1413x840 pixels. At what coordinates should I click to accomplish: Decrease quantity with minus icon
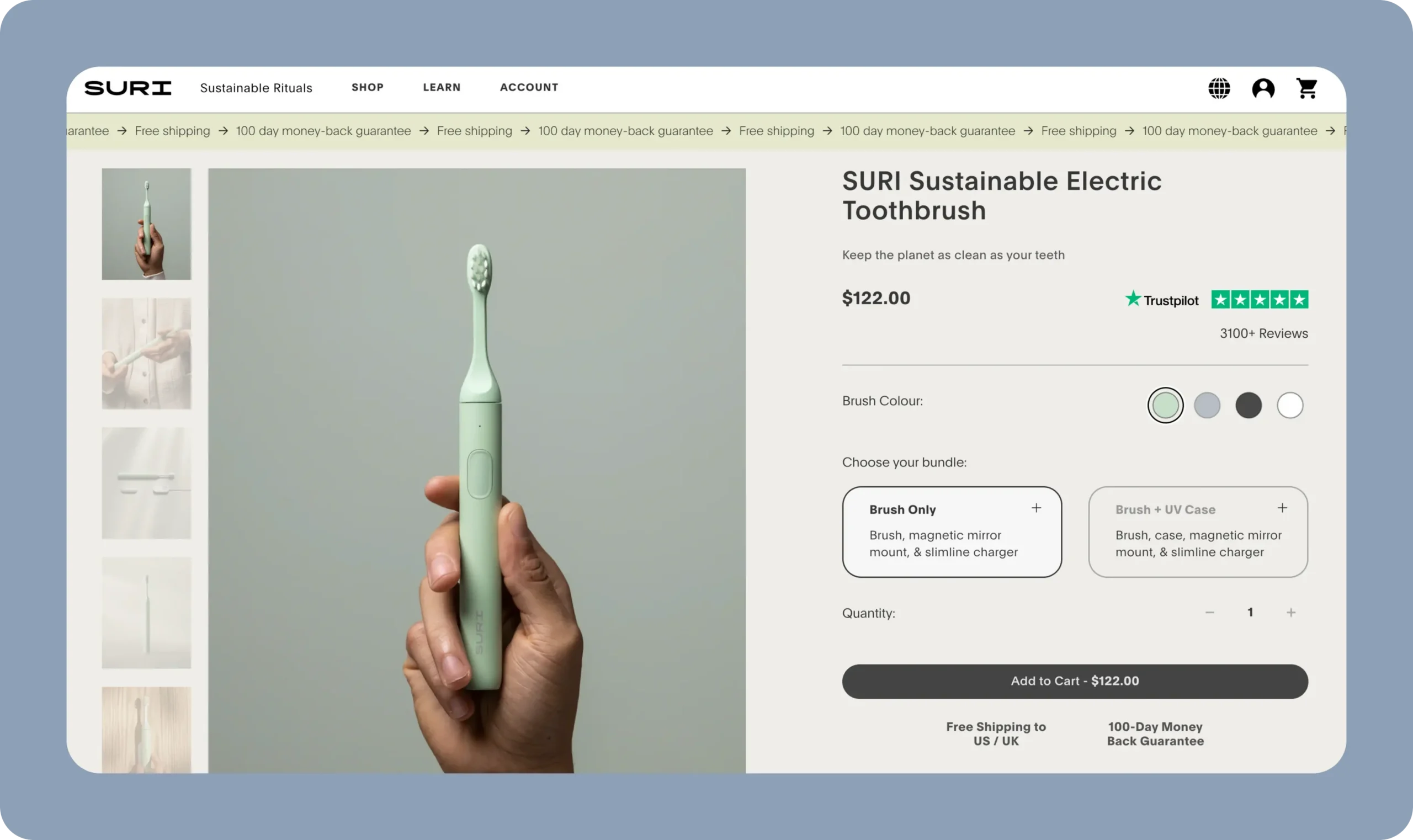pos(1210,613)
